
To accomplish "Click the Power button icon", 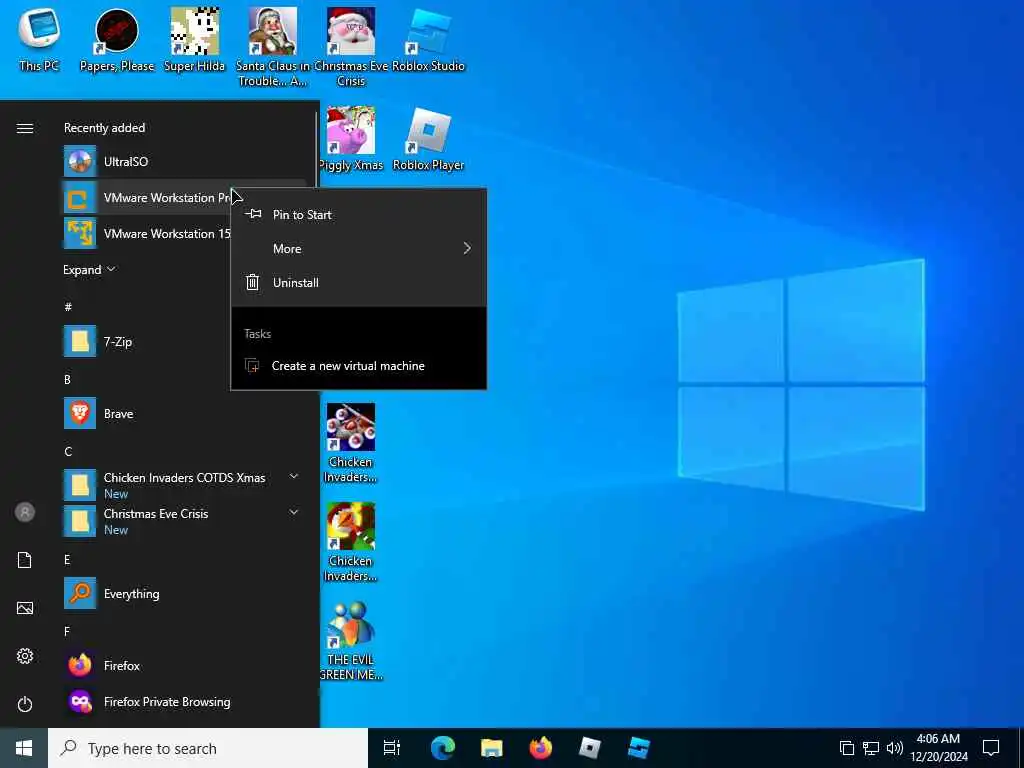I will click(x=25, y=704).
